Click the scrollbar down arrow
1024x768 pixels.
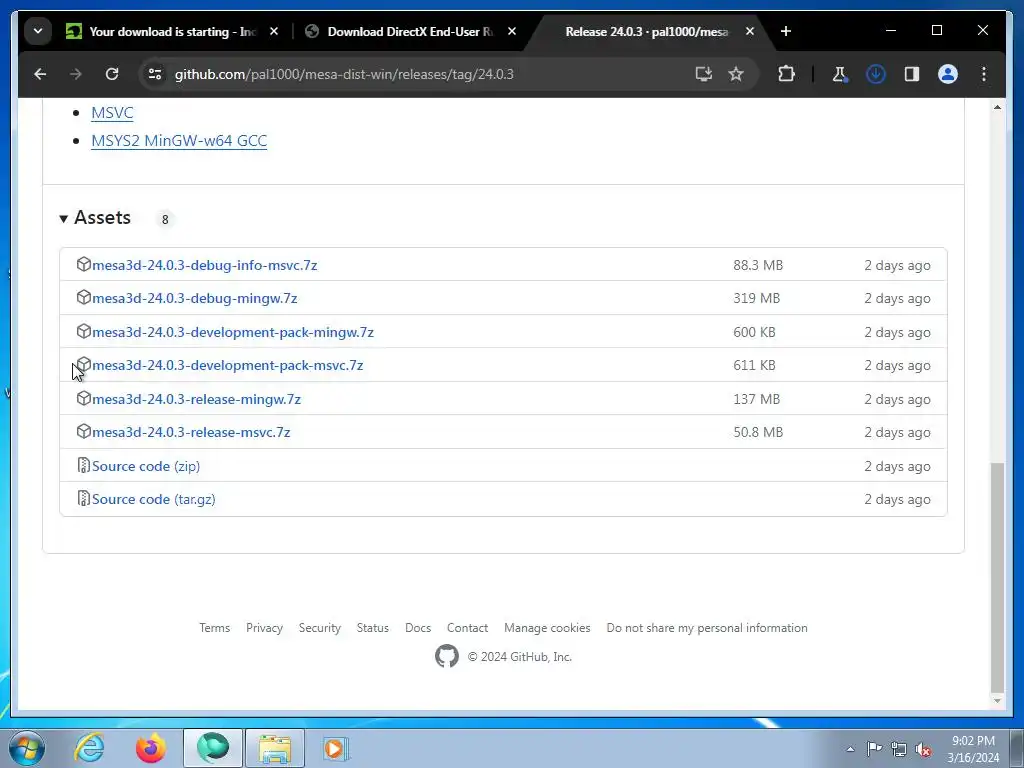point(997,701)
